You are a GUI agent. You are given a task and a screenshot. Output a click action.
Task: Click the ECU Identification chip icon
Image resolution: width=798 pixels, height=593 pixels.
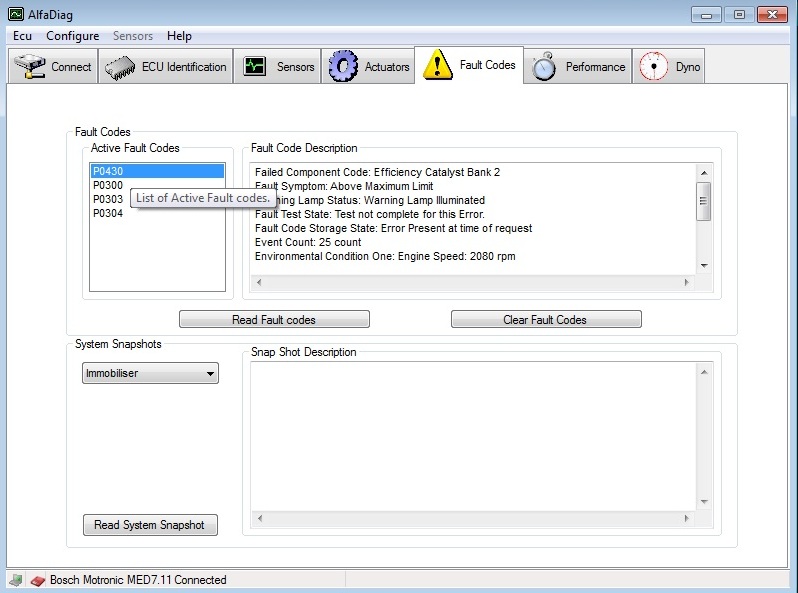[120, 67]
